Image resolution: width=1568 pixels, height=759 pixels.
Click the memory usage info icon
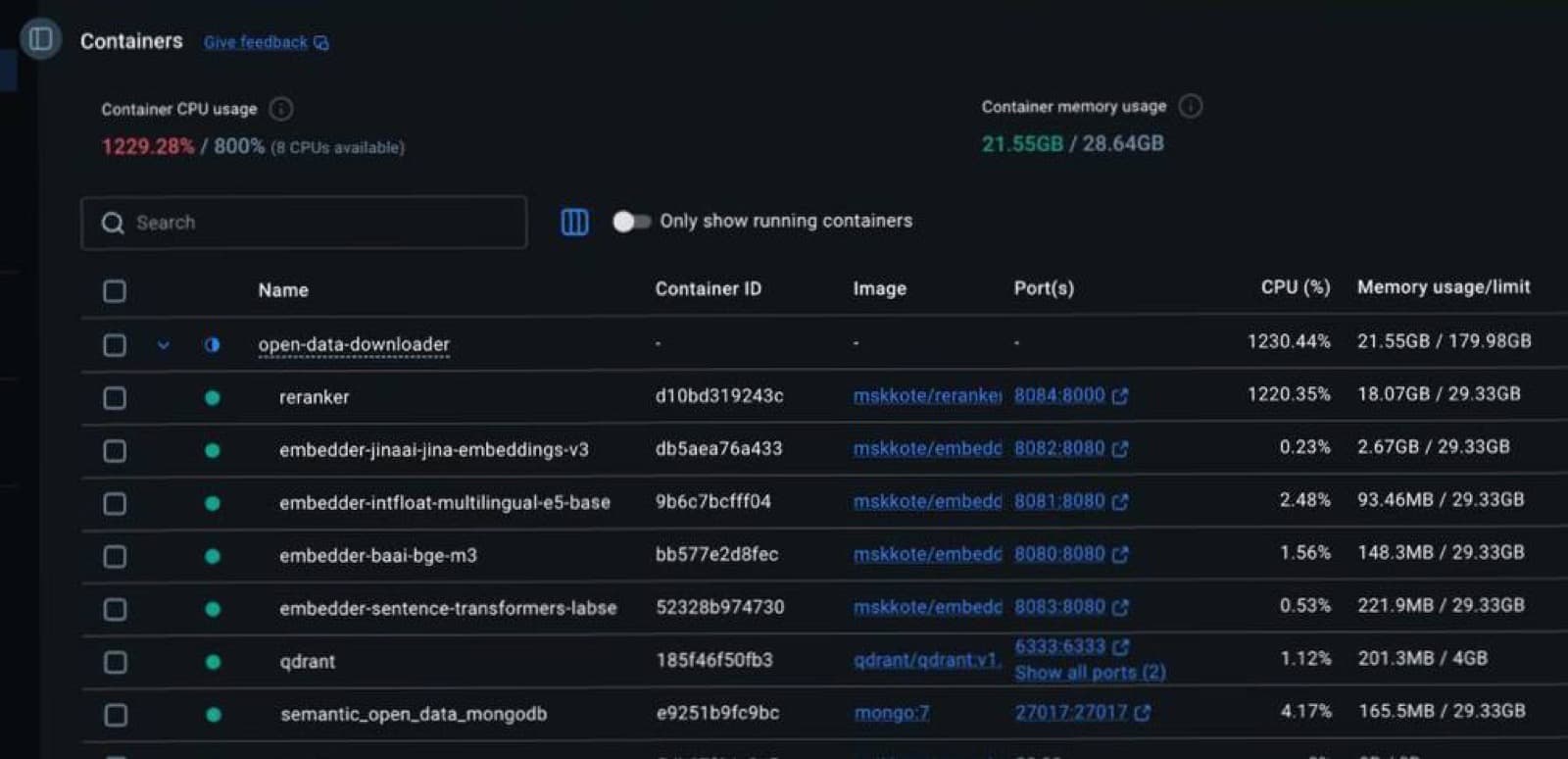click(x=1191, y=106)
